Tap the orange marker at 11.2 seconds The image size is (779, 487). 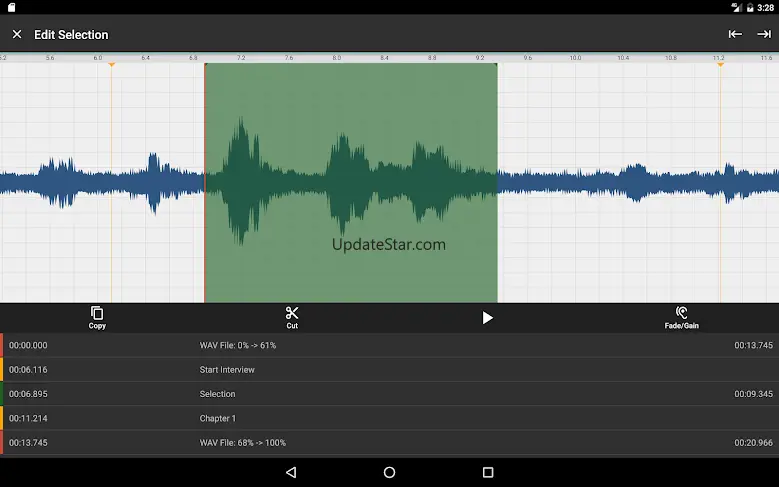(720, 65)
